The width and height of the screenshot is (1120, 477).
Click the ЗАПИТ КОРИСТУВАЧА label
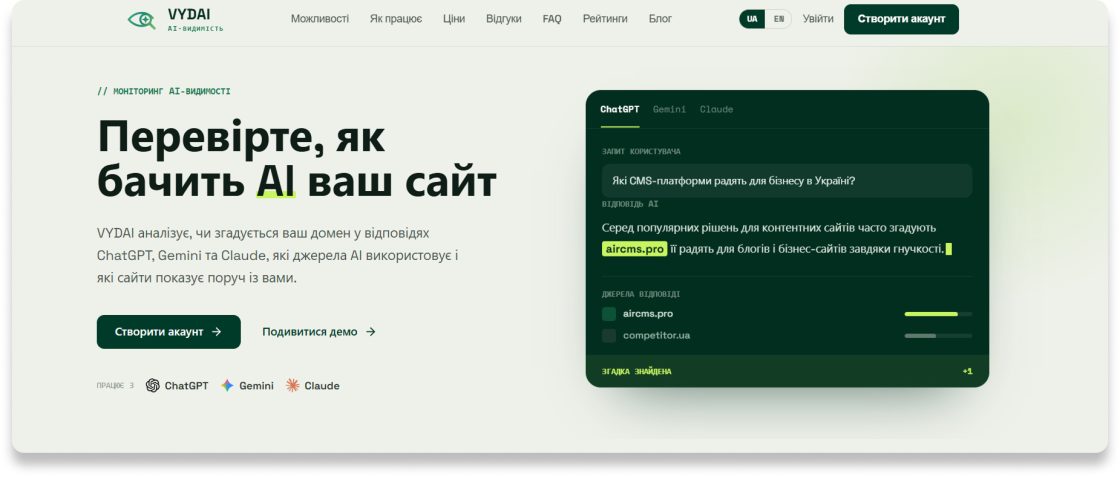tap(641, 152)
